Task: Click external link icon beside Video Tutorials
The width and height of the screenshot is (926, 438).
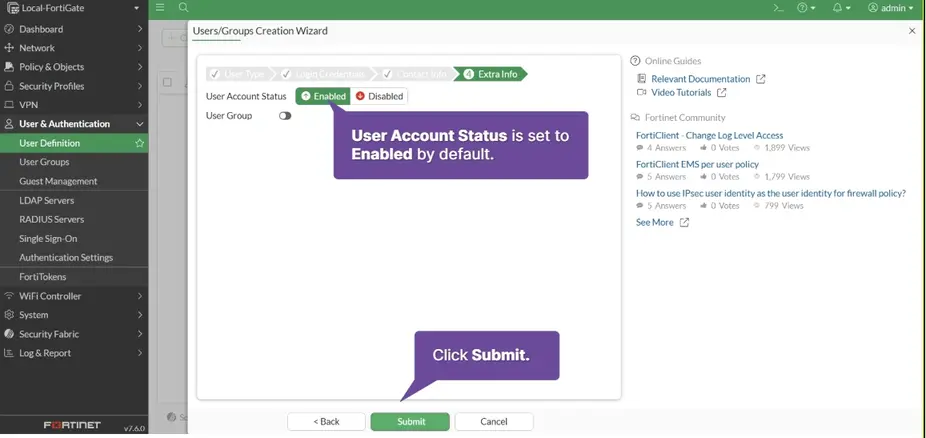Action: [x=722, y=93]
